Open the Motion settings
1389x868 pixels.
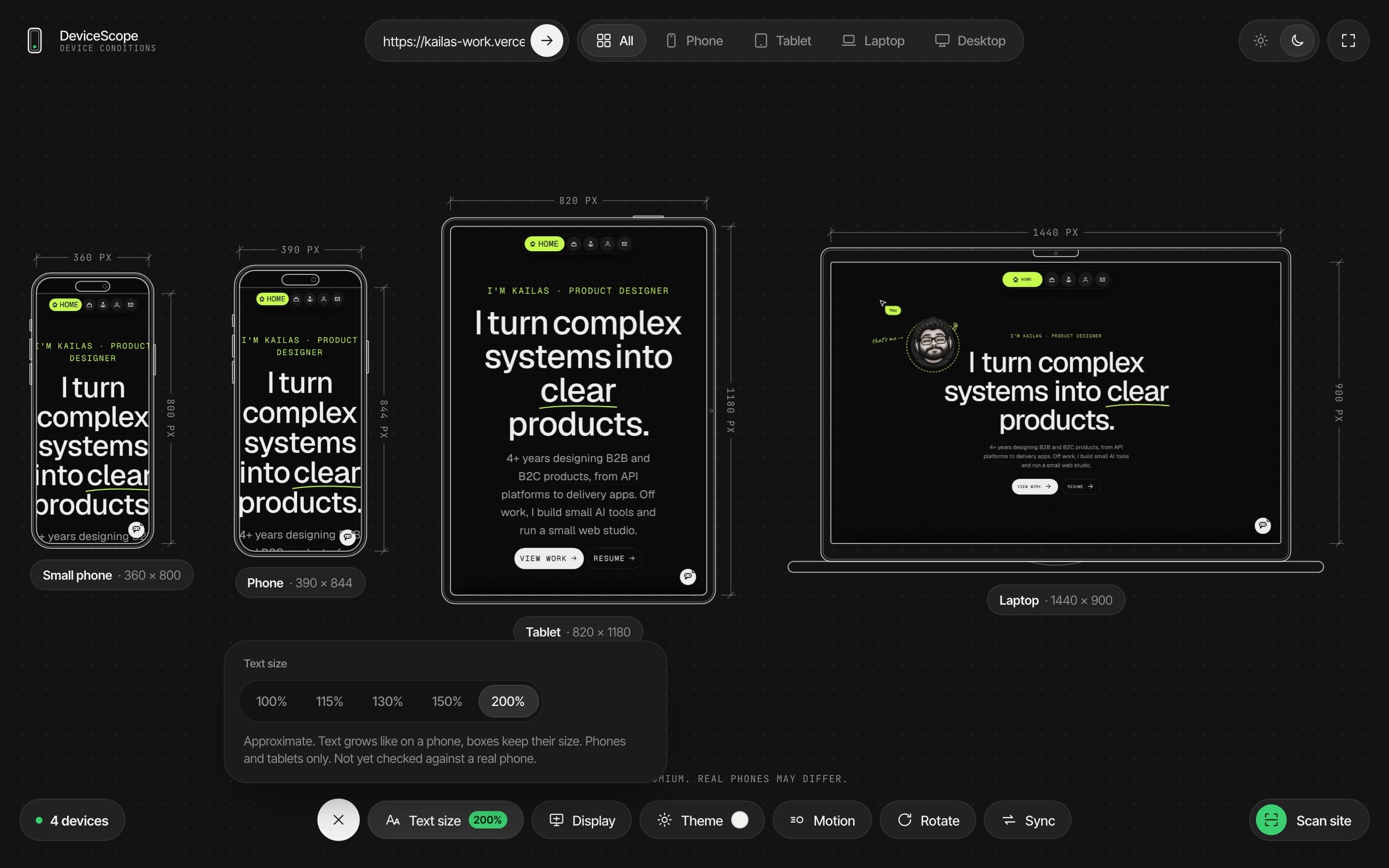(822, 820)
